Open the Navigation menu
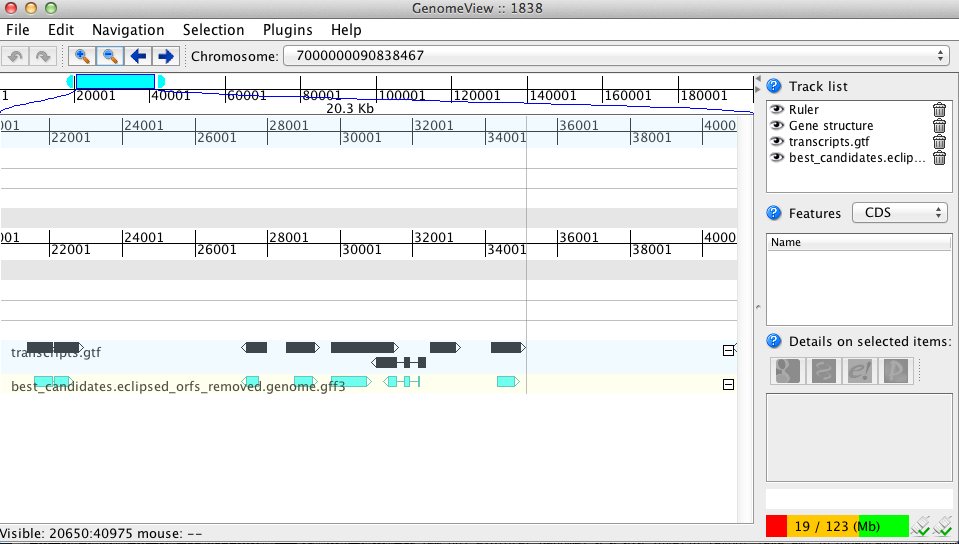The height and width of the screenshot is (544, 959). coord(128,30)
